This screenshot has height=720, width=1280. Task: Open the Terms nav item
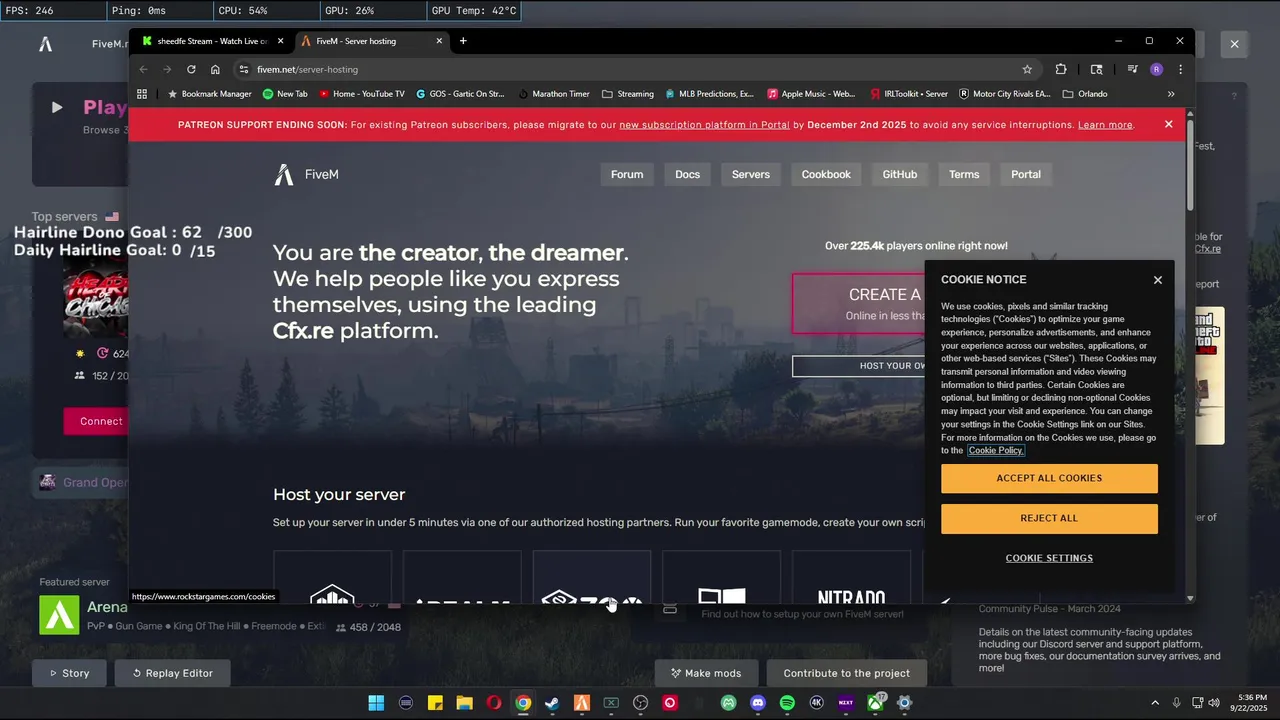964,174
